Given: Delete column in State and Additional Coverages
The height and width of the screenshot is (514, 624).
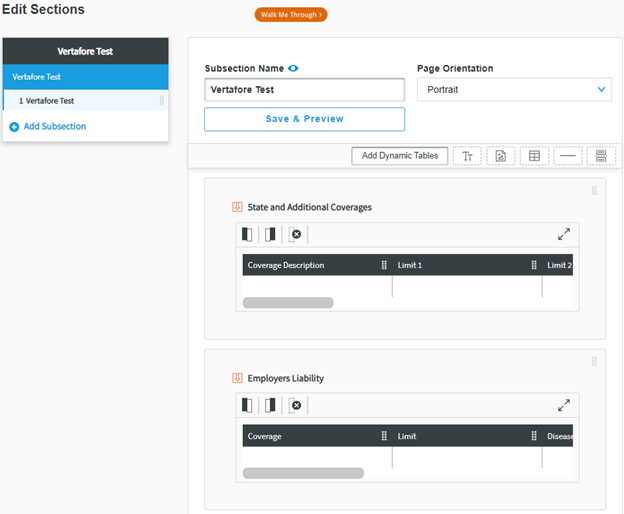Looking at the screenshot, I should 295,234.
